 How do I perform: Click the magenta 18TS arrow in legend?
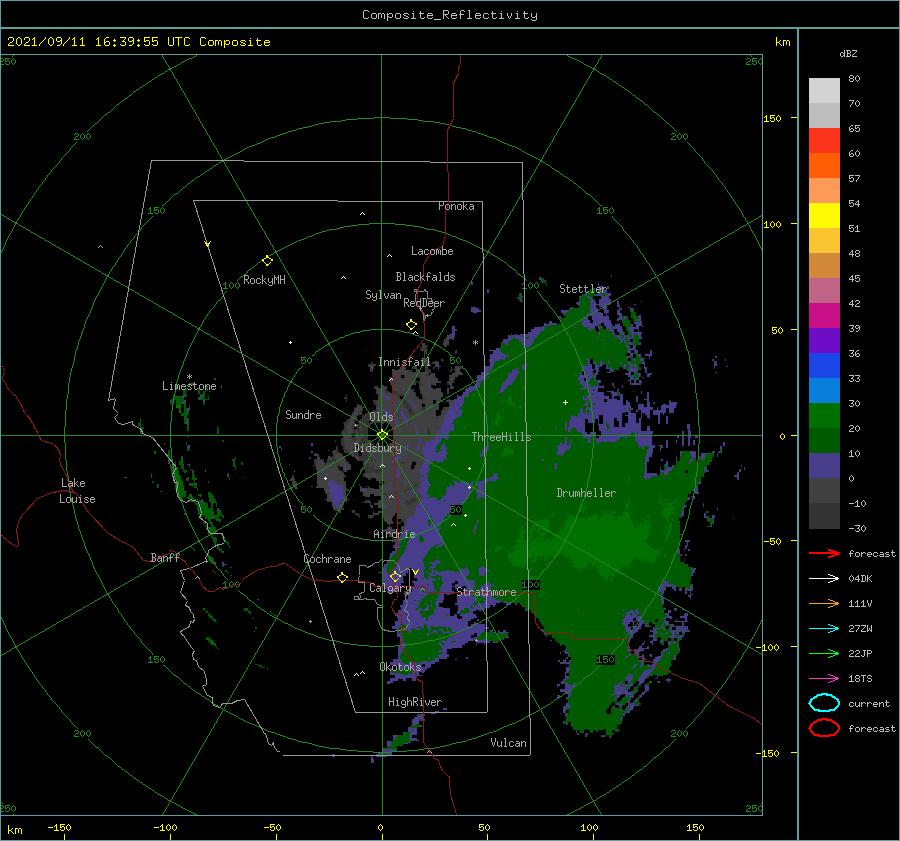coord(824,679)
